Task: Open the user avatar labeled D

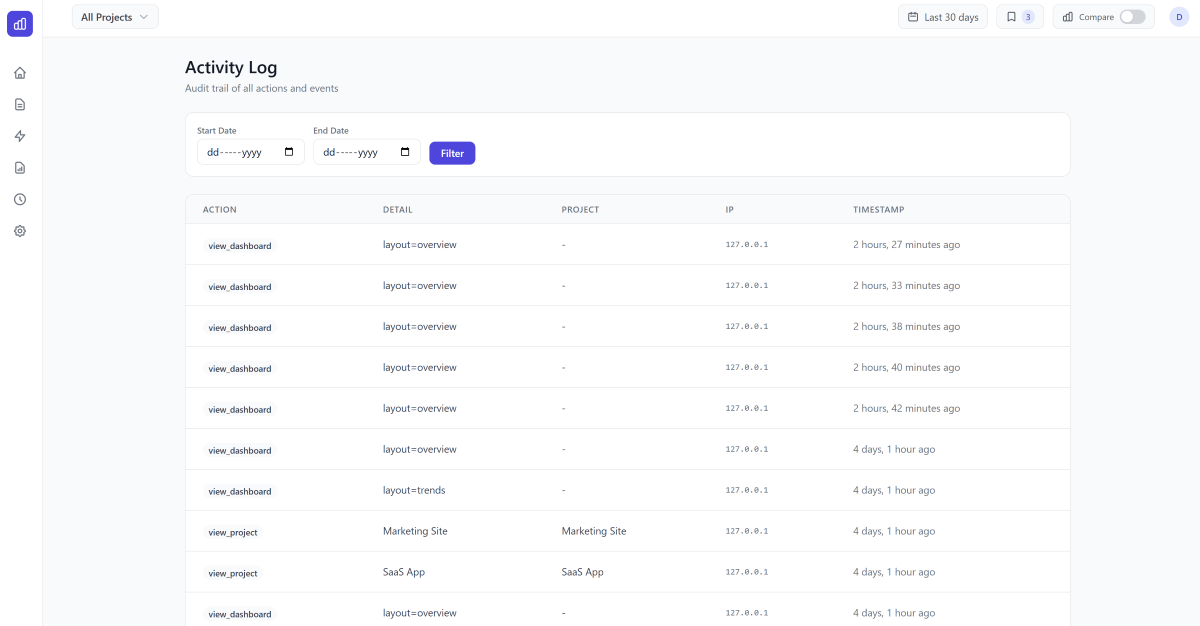Action: pos(1179,17)
